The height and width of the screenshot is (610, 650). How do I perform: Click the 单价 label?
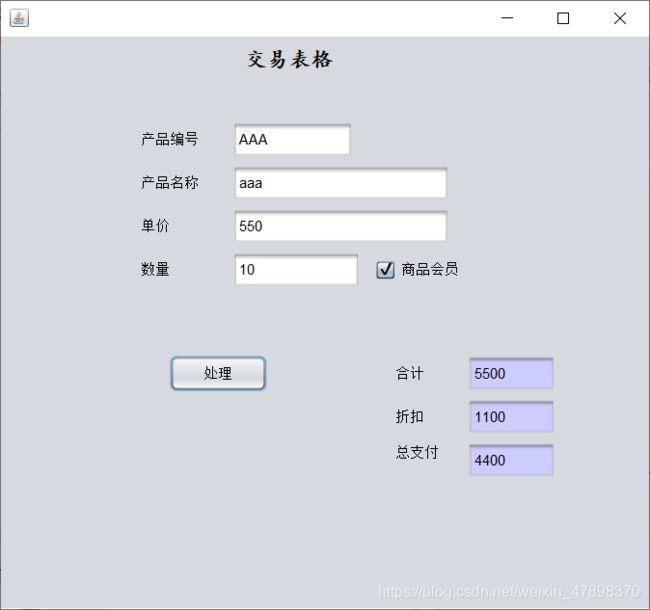(x=155, y=226)
